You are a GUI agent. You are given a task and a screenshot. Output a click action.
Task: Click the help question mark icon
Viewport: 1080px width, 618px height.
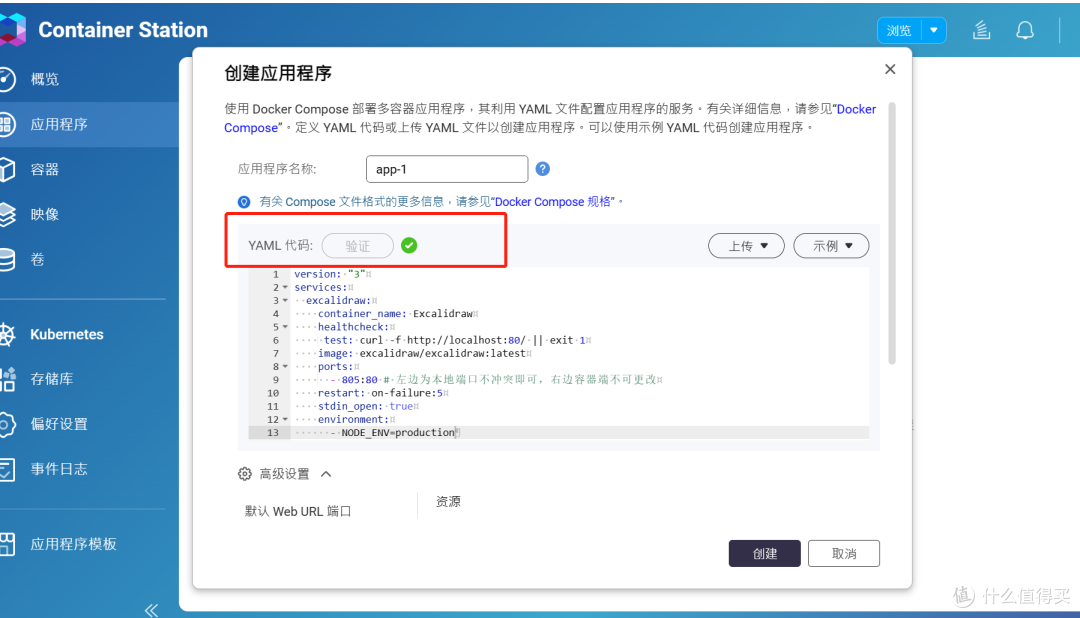coord(543,169)
